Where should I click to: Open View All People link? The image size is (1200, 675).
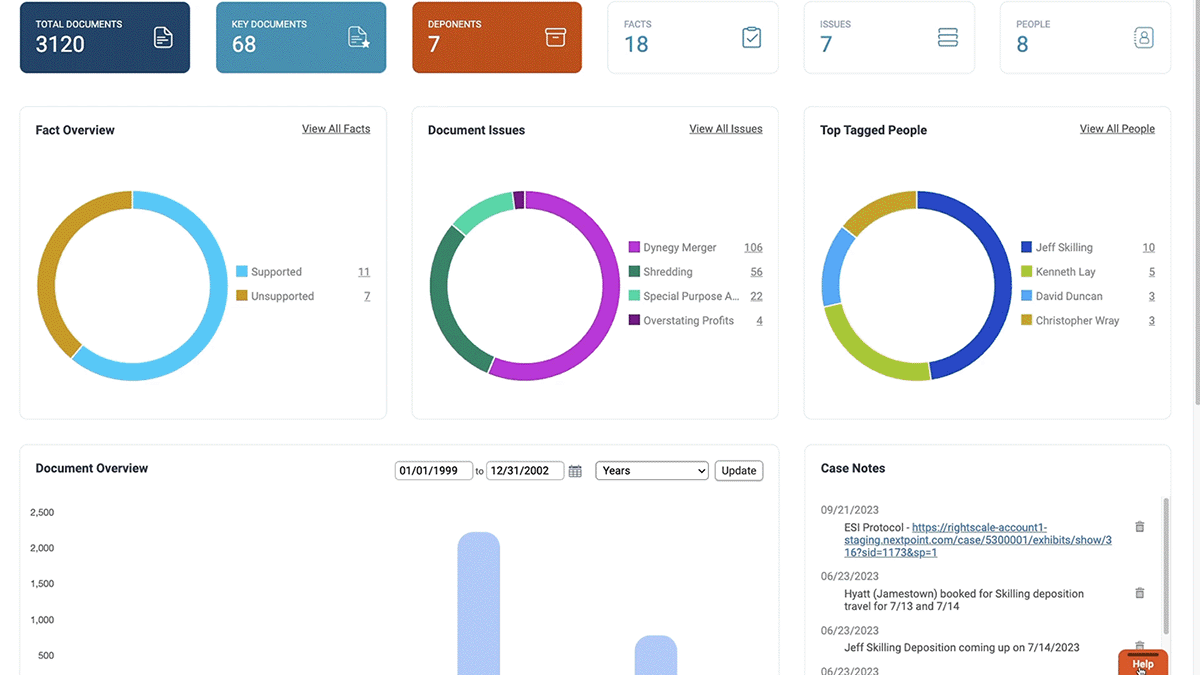point(1117,129)
